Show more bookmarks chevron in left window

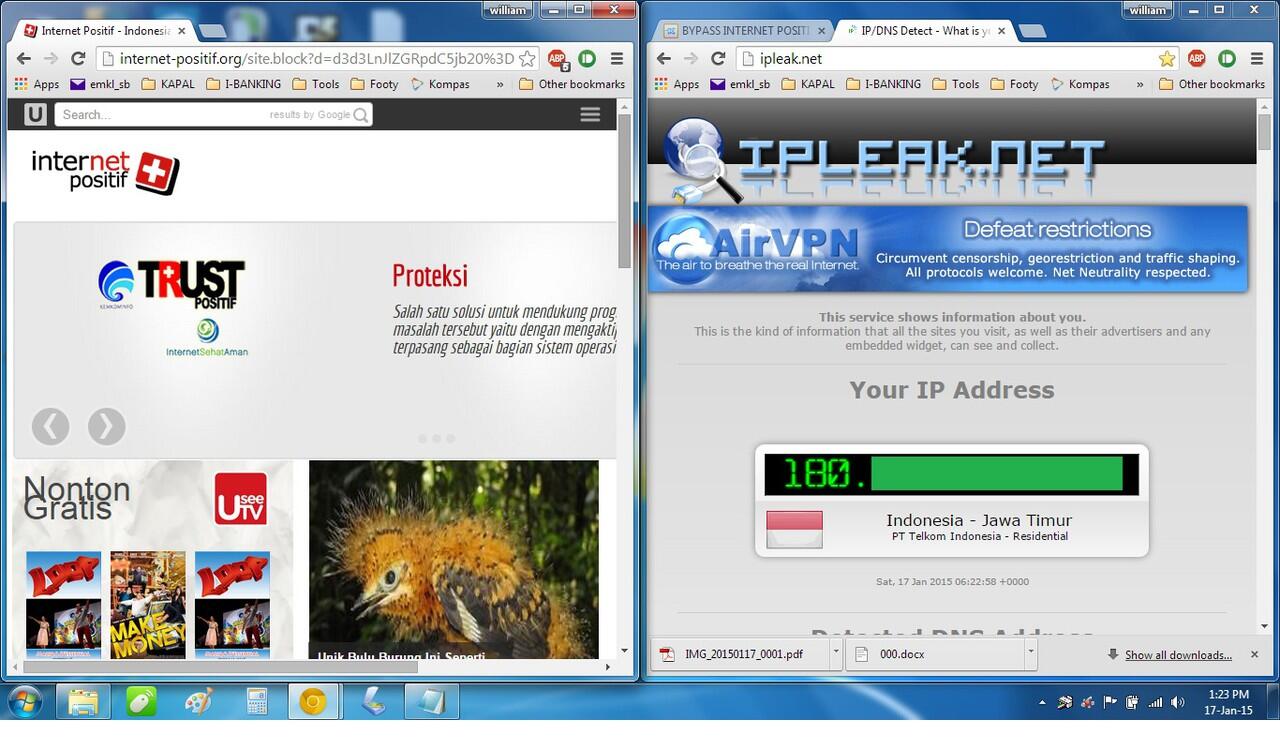pyautogui.click(x=500, y=84)
